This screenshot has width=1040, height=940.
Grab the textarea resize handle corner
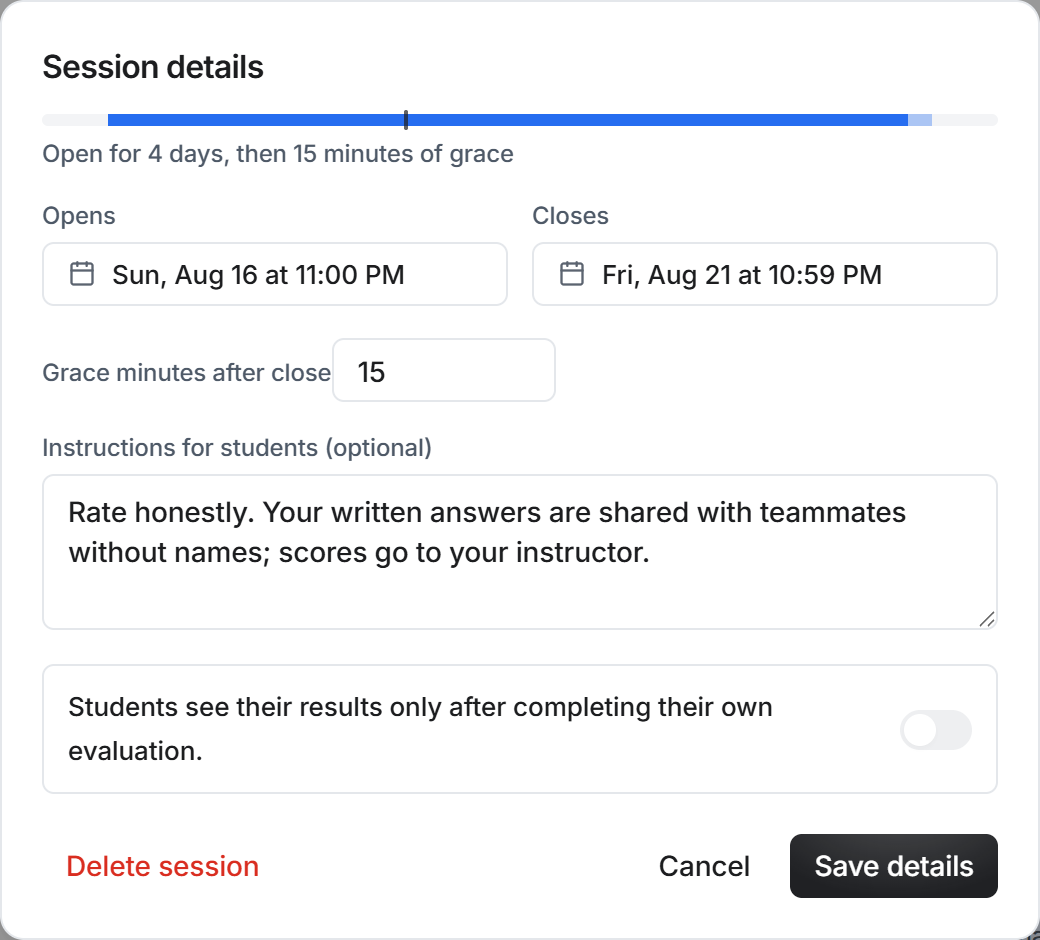coord(987,619)
